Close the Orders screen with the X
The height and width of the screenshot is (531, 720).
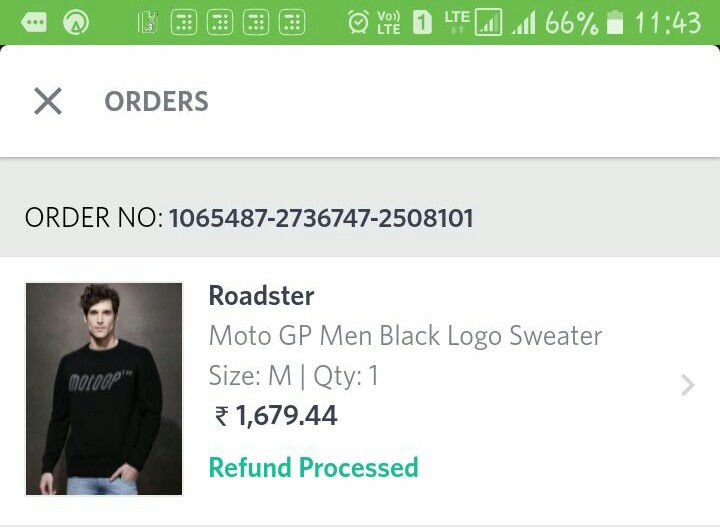(x=48, y=101)
